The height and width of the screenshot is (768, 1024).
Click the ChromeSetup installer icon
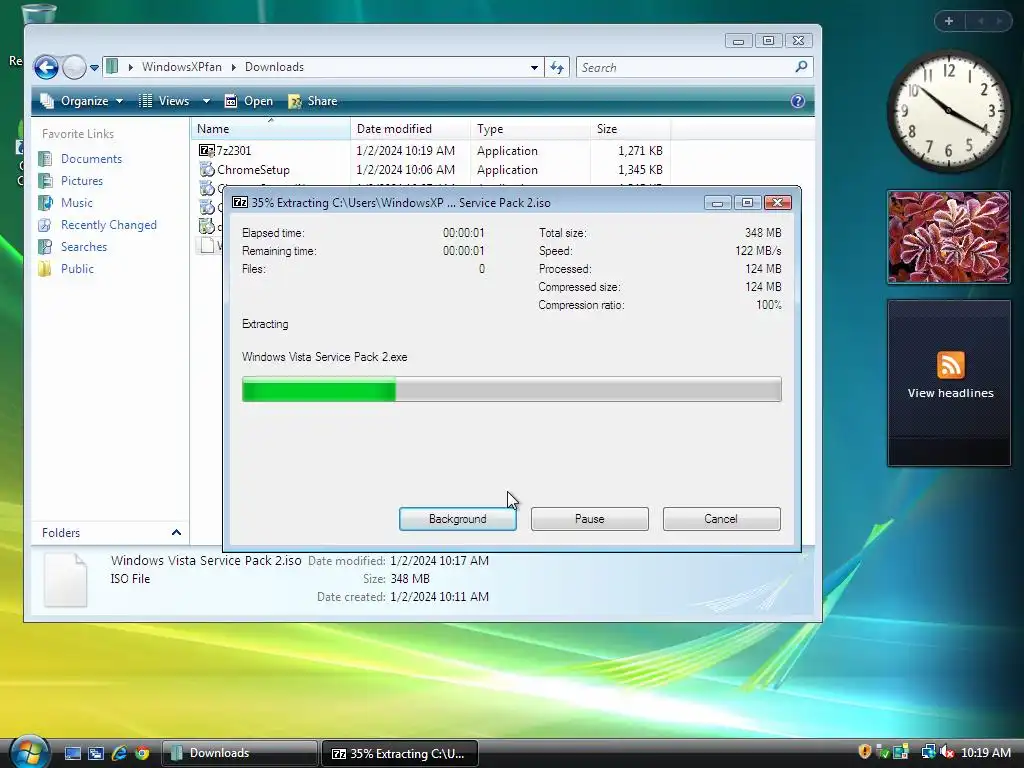pos(206,170)
